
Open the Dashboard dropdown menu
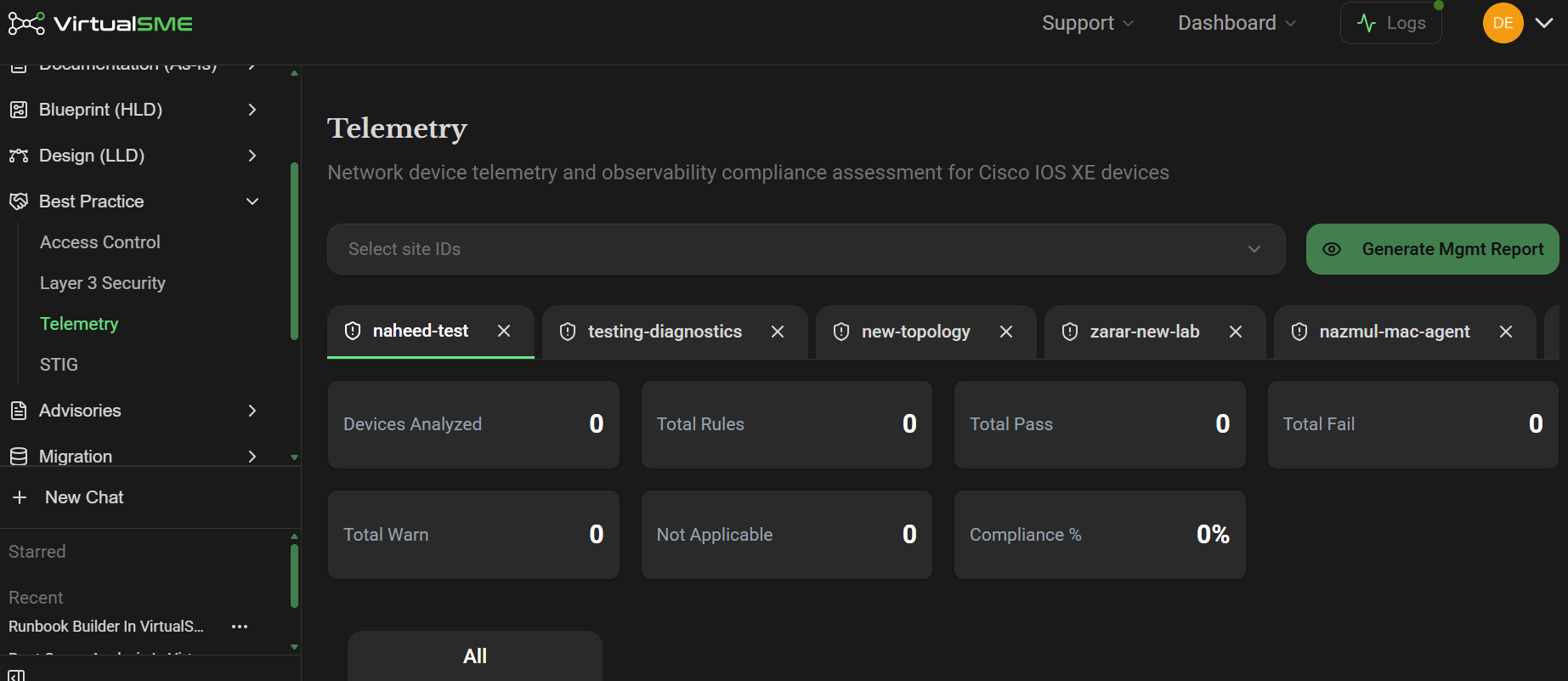click(x=1237, y=23)
